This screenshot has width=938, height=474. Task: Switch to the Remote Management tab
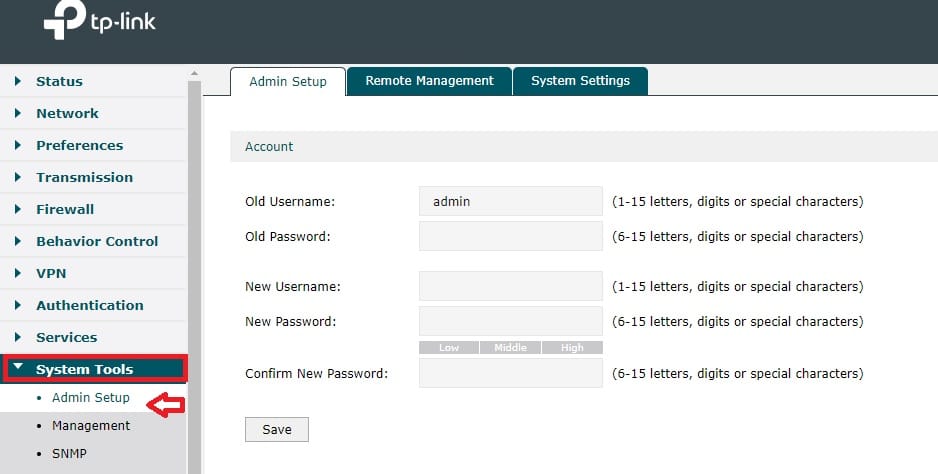(x=429, y=81)
